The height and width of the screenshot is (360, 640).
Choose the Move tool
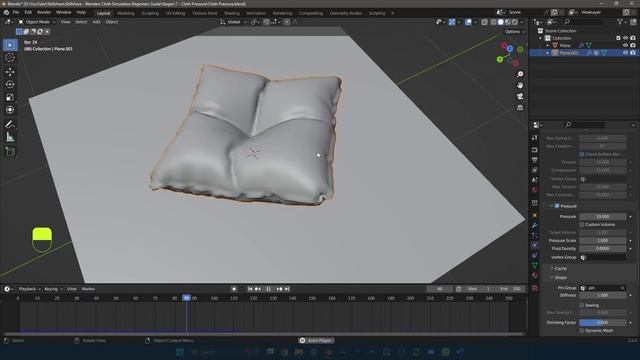(10, 72)
